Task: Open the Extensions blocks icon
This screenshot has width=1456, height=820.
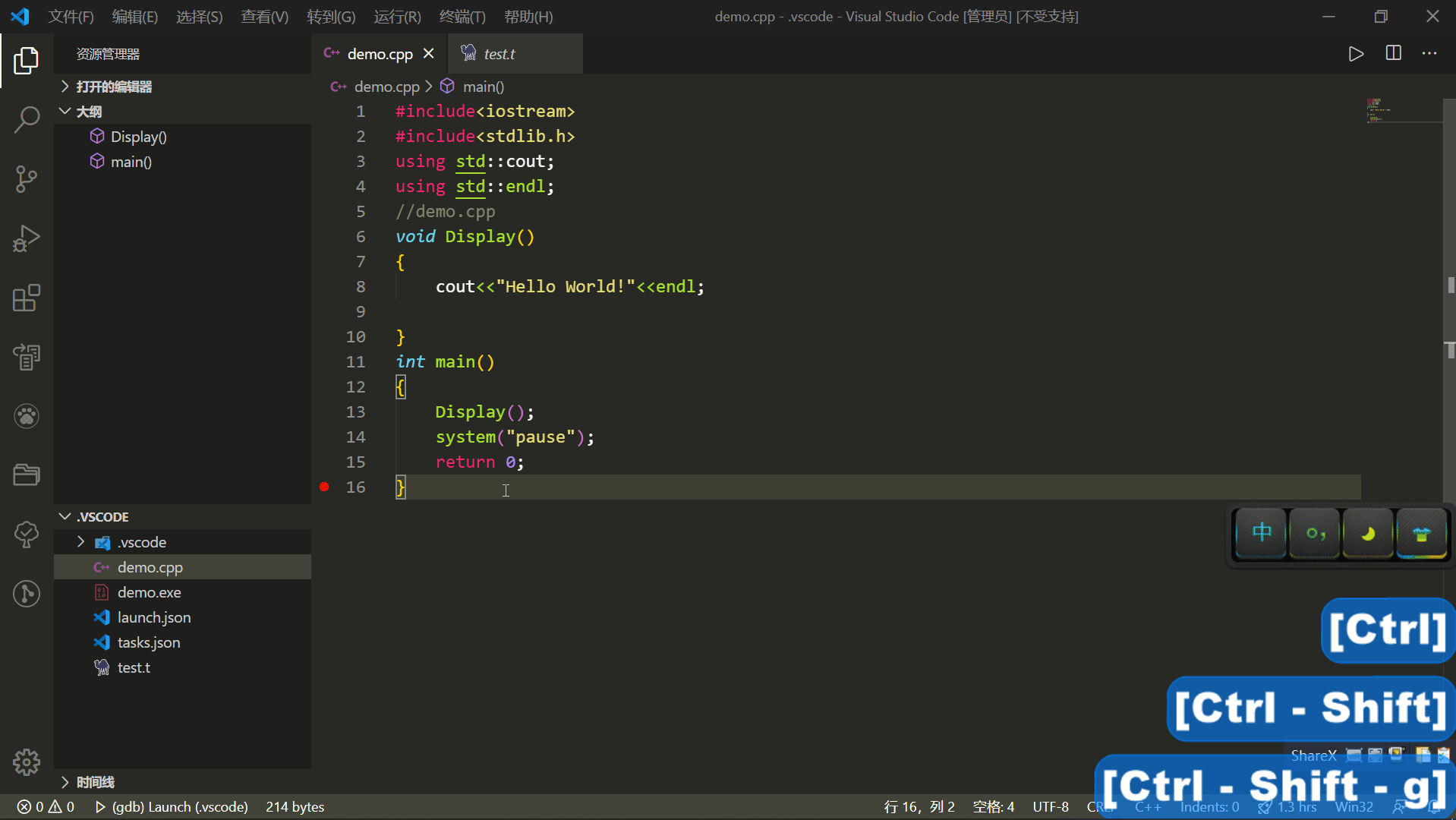Action: pyautogui.click(x=27, y=298)
